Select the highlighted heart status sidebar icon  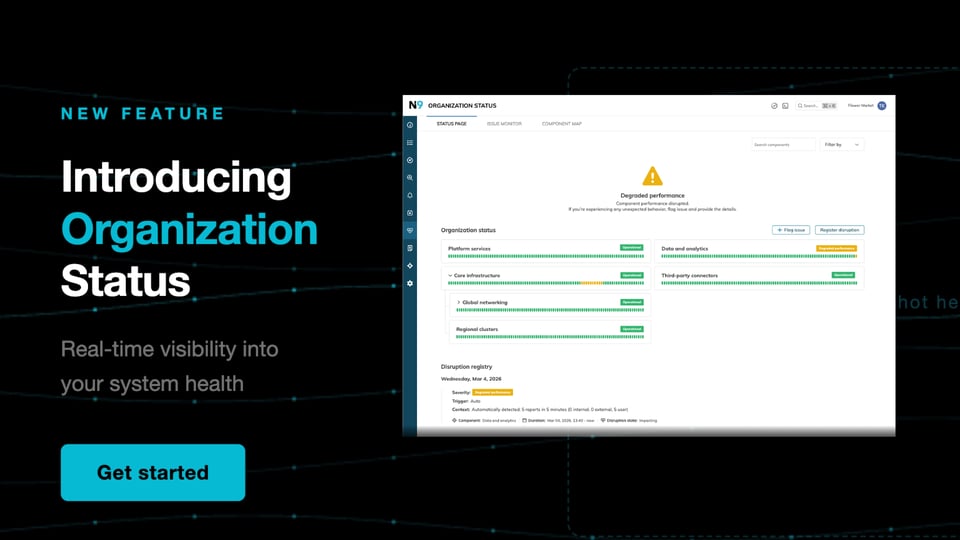(410, 230)
